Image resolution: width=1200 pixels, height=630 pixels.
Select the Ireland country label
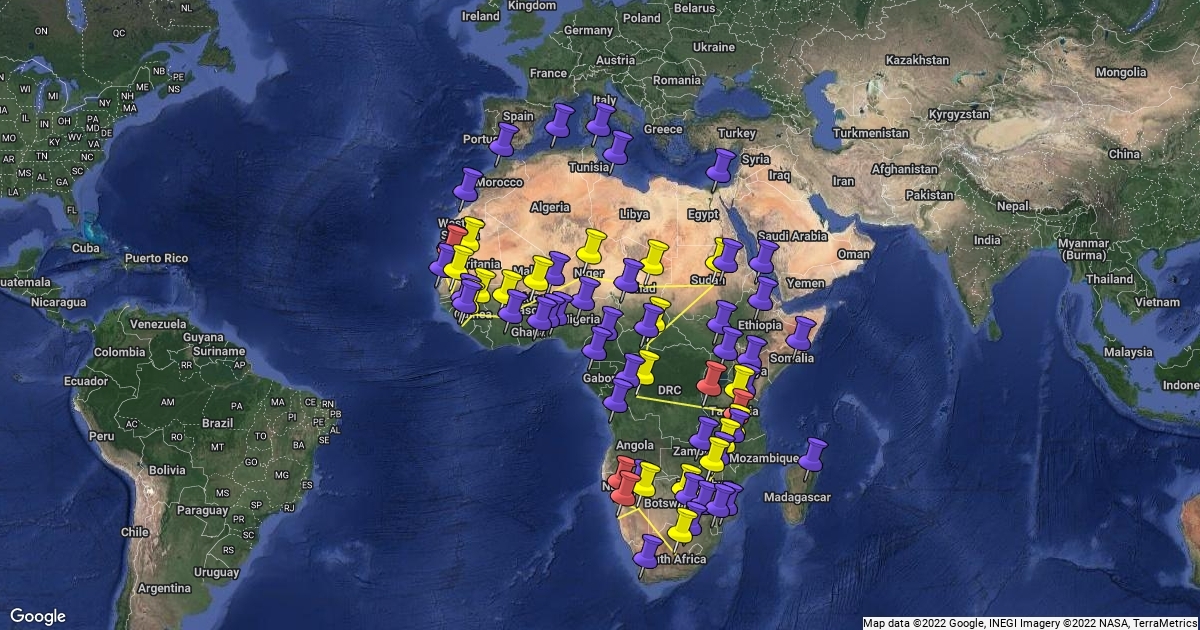[480, 17]
